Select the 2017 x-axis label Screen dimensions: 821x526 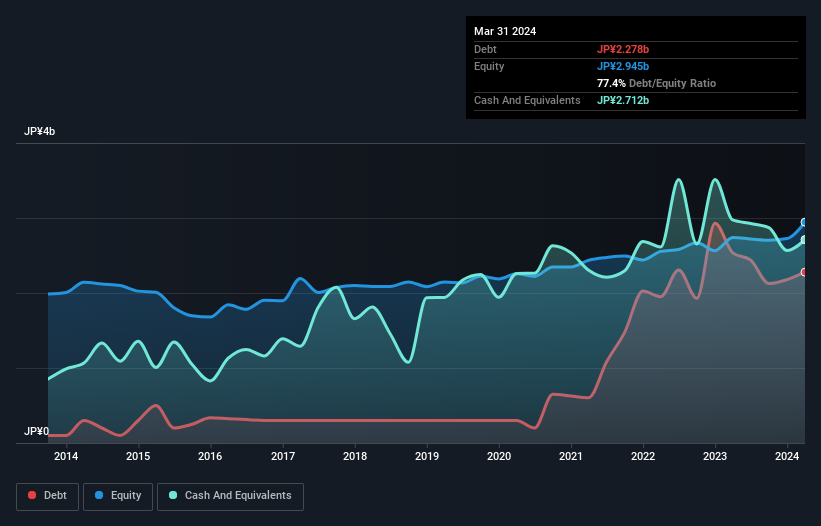283,457
